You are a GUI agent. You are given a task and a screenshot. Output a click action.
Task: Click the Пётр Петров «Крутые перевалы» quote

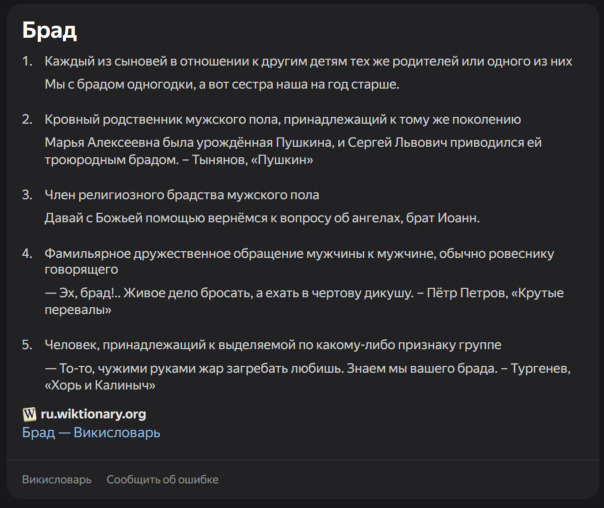300,300
